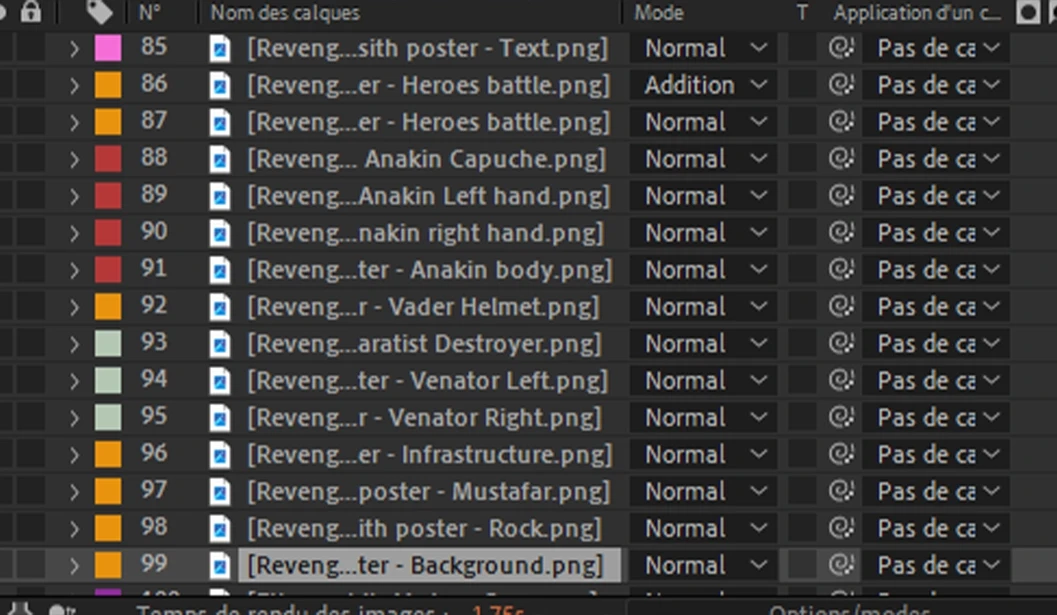Expand layer 88 Anakin Capuche properties
The image size is (1057, 615).
pos(74,159)
